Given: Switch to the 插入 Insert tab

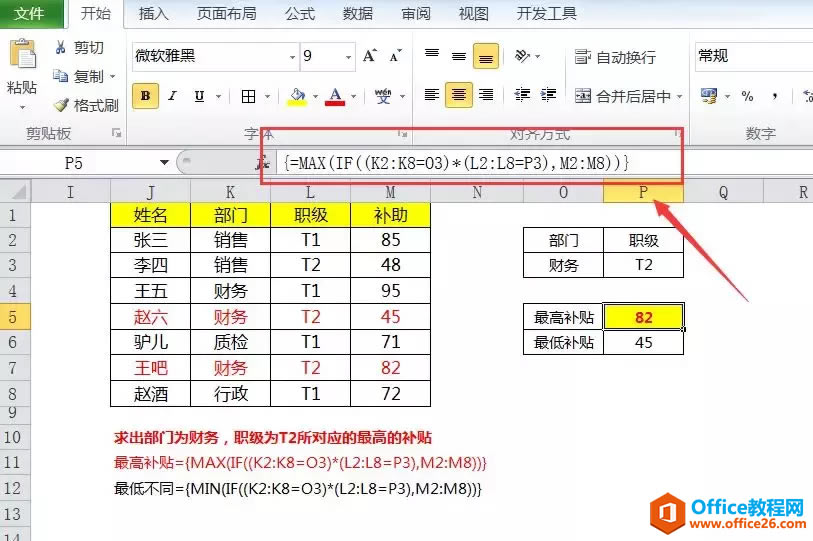Looking at the screenshot, I should 153,13.
